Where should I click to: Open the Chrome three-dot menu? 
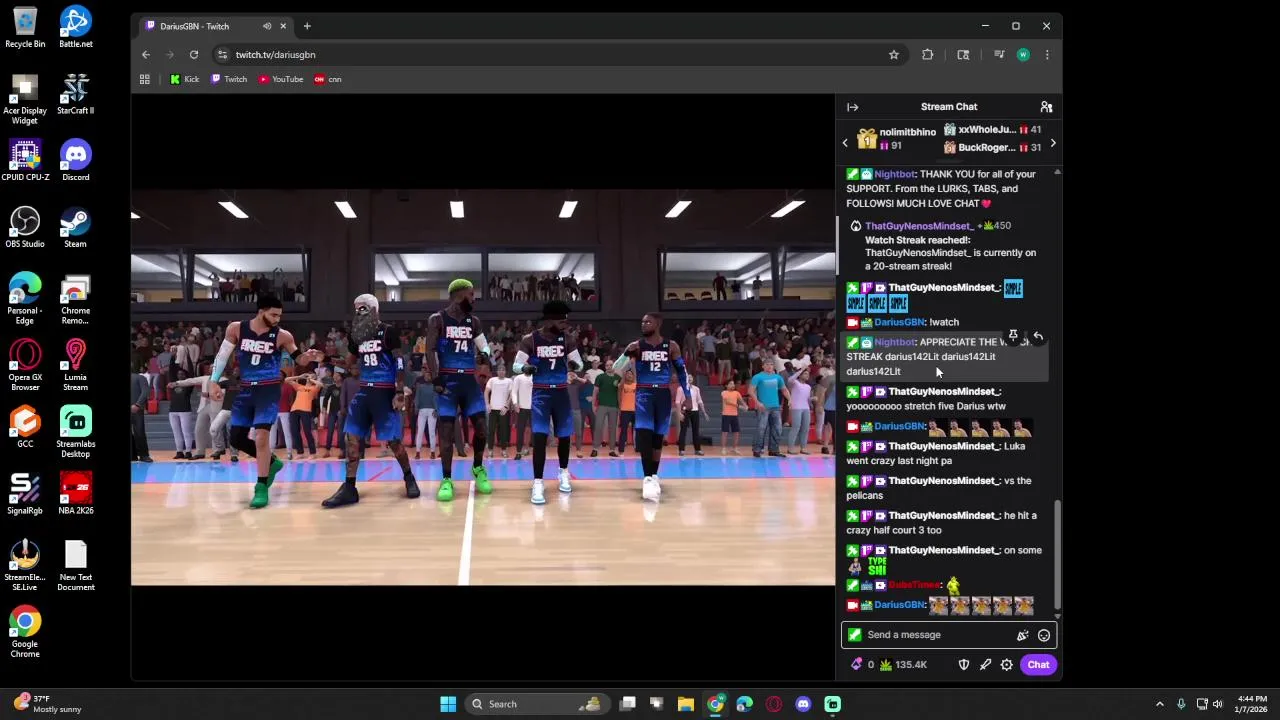coord(1047,55)
